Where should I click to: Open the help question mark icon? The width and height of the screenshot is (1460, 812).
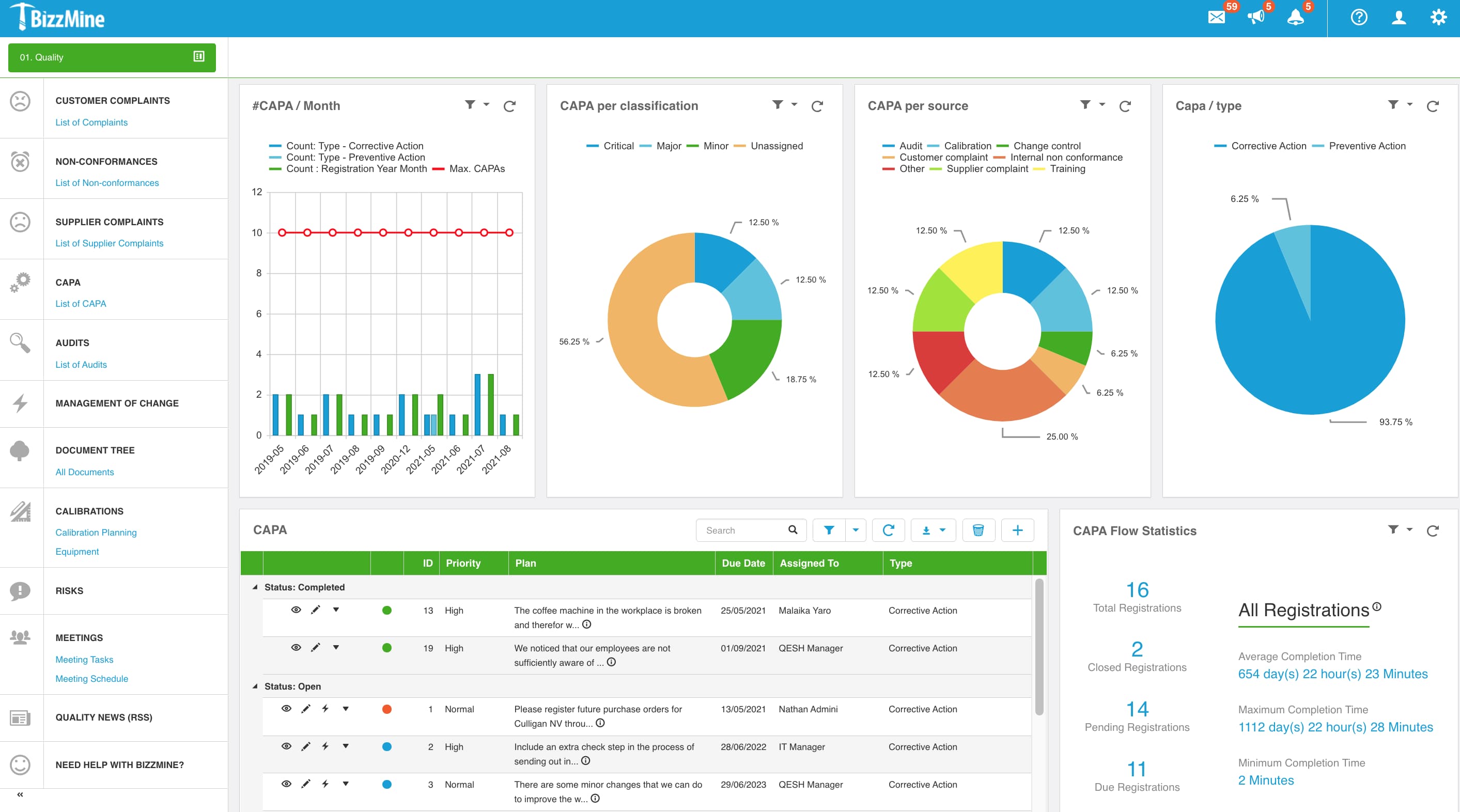point(1359,17)
